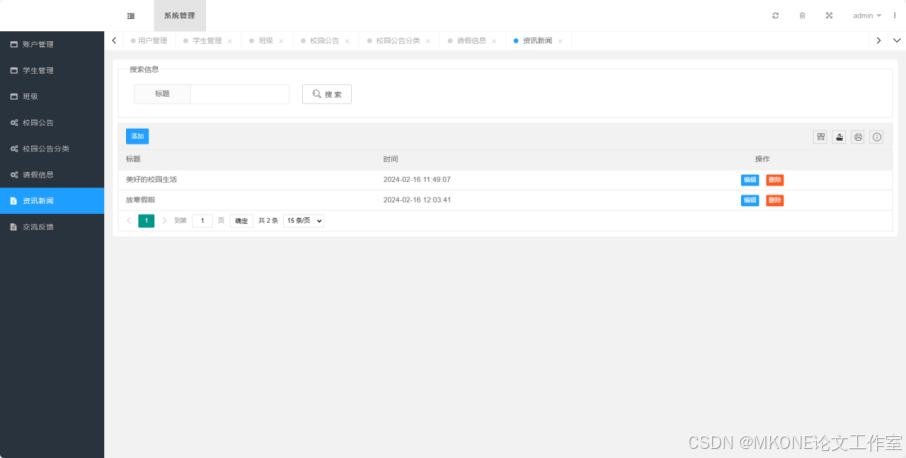The image size is (906, 458).
Task: Open 校园公告分类 in the sidebar
Action: [x=52, y=148]
